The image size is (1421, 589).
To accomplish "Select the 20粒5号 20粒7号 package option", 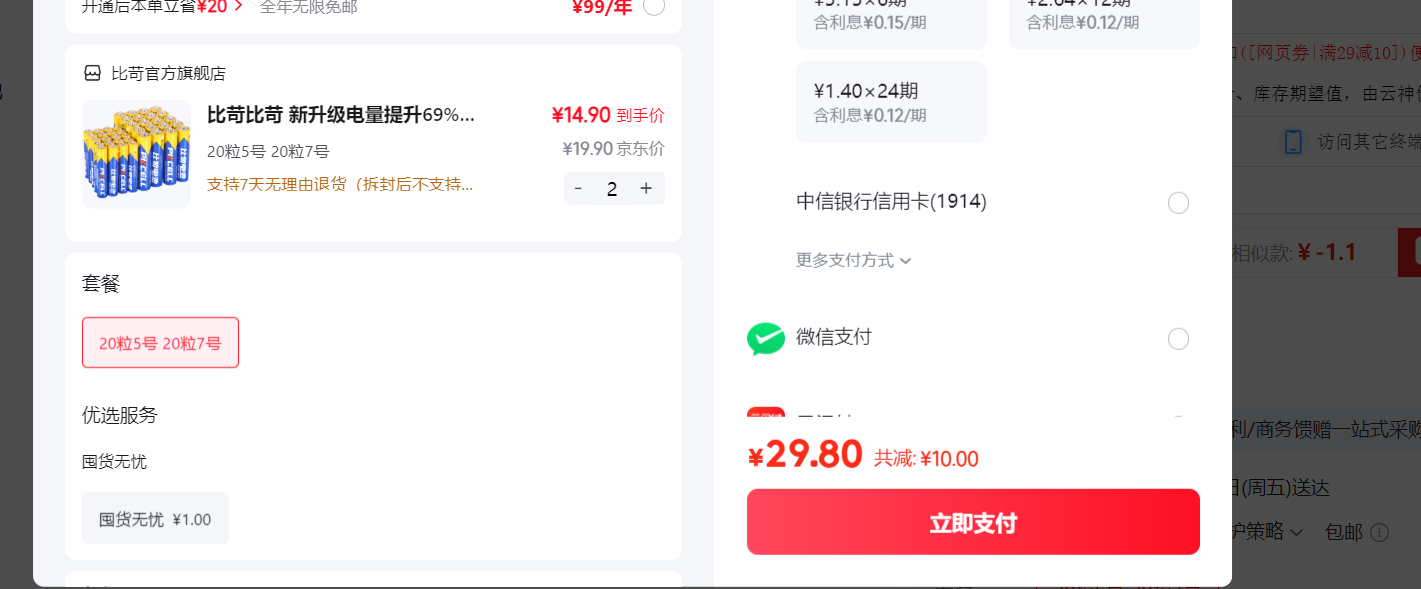I will [160, 343].
